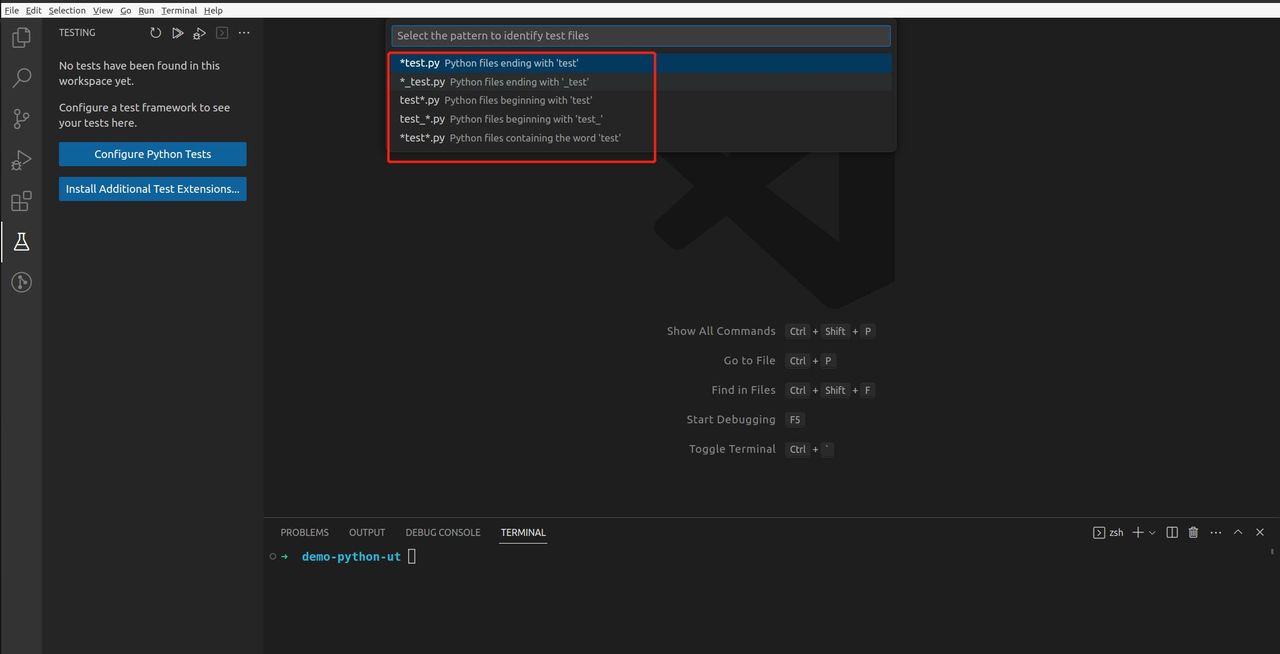Open the Search view in activity bar
The image size is (1280, 654).
21,78
